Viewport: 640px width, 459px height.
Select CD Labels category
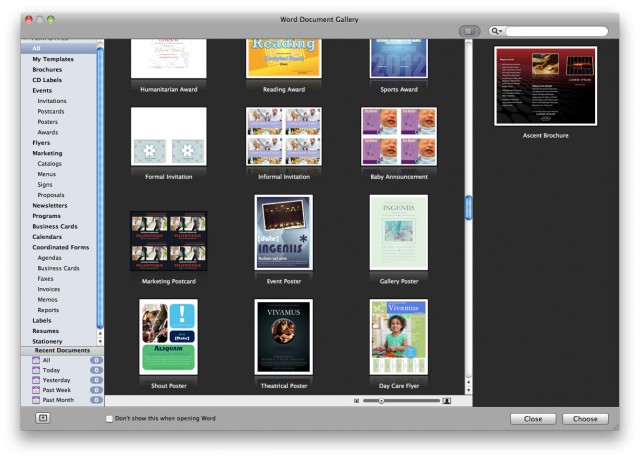pyautogui.click(x=47, y=80)
